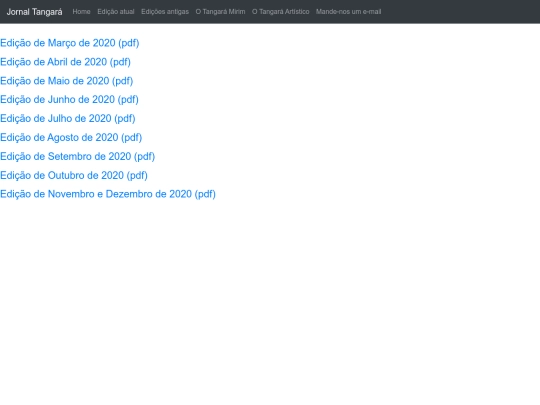The image size is (540, 405).
Task: Open Edição de Novembro e Dezembro 2020 pdf
Action: 108,194
